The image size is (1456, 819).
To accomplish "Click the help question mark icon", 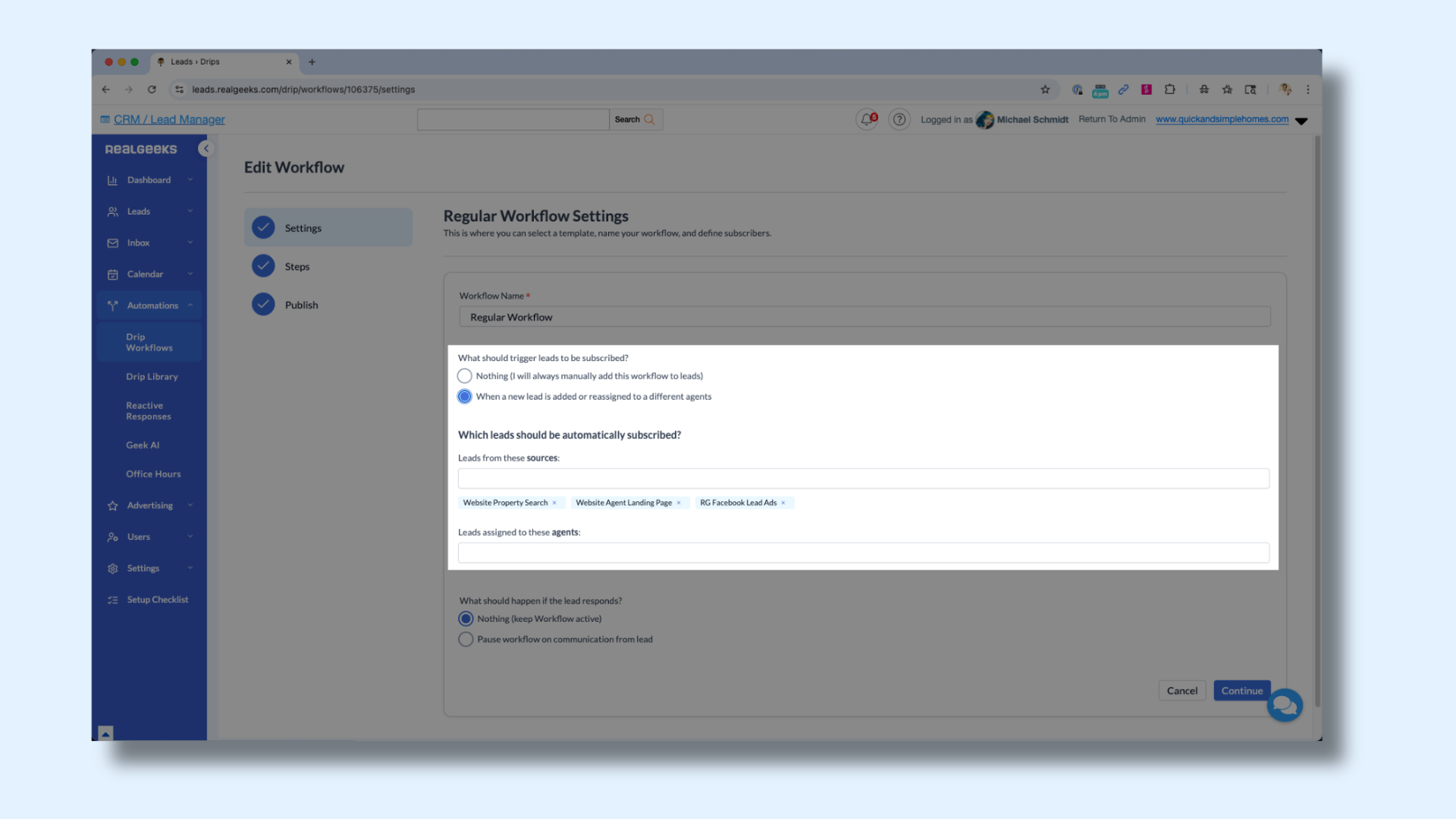I will (899, 119).
